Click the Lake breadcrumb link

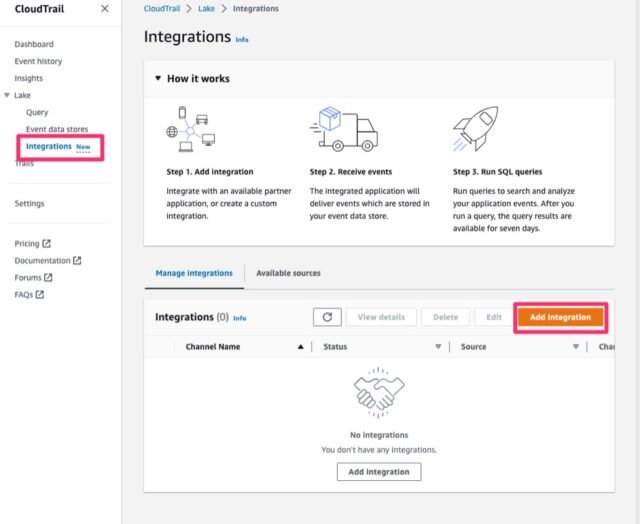[206, 8]
